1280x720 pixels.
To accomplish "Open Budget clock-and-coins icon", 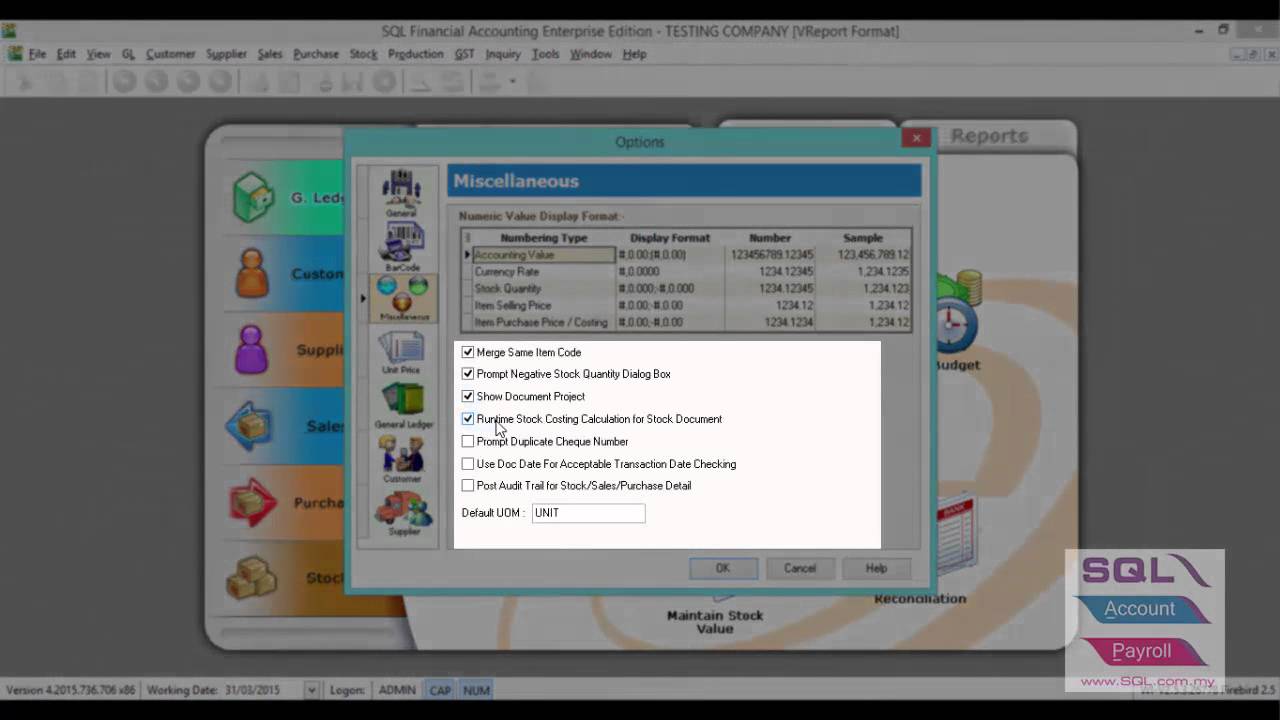I will pos(958,313).
